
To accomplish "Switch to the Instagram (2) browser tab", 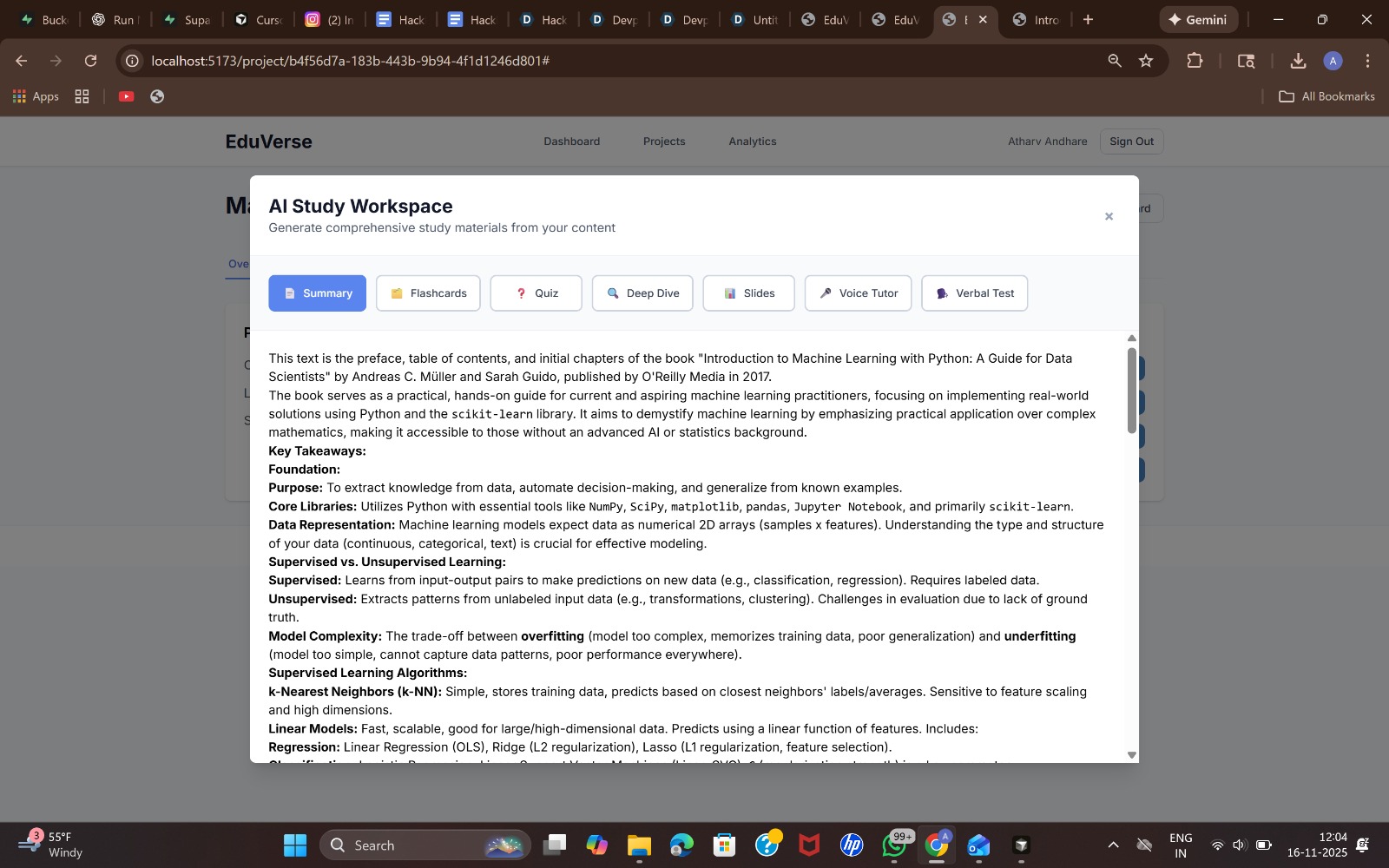I will 329,19.
